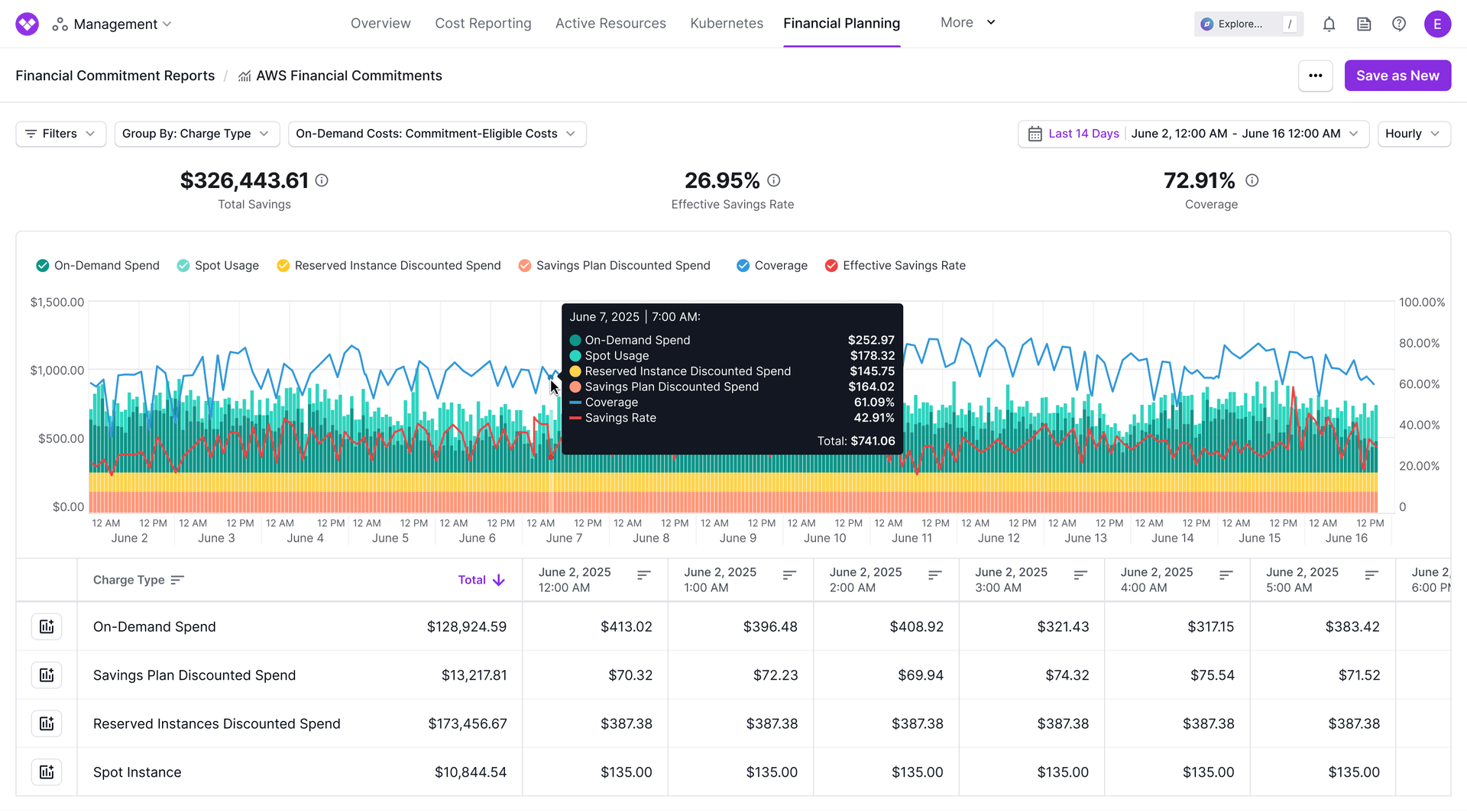Image resolution: width=1467 pixels, height=812 pixels.
Task: Click the chart icon for Spot Instance row
Action: 47,772
